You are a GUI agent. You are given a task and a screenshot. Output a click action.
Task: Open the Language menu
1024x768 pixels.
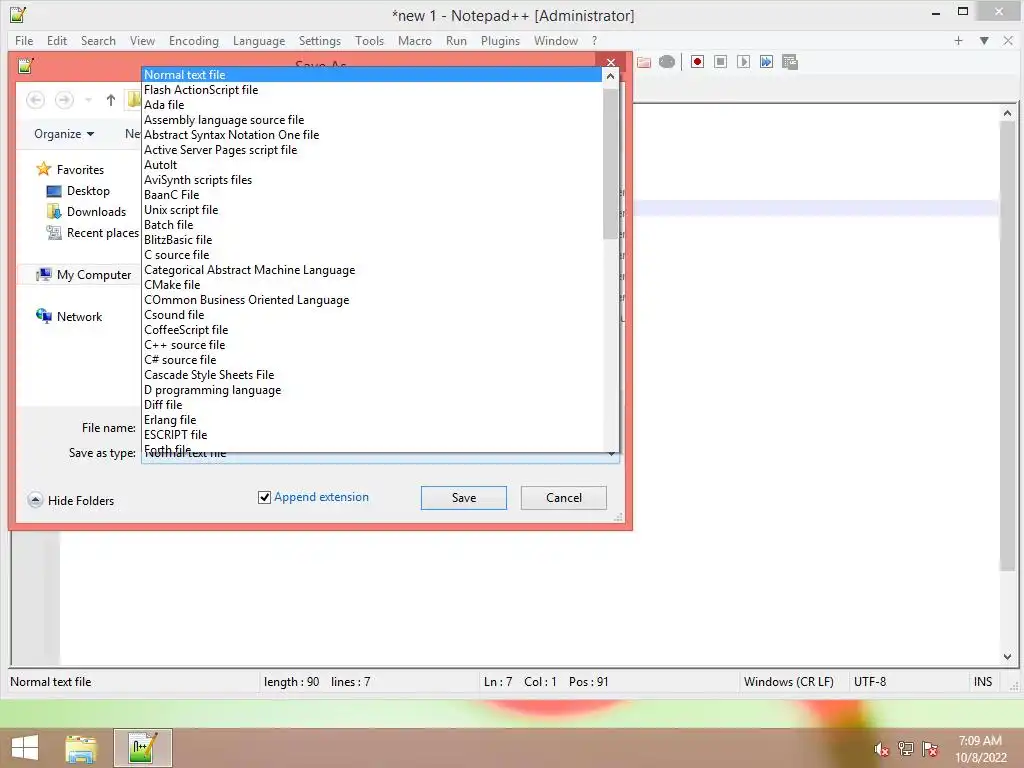pos(259,40)
